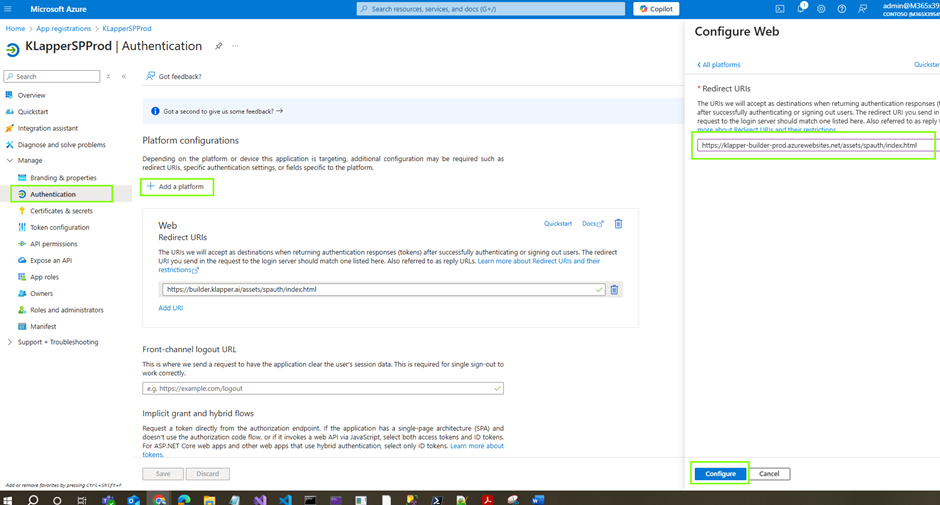Open the notifications bell
Viewport: 940px width, 505px height.
800,9
